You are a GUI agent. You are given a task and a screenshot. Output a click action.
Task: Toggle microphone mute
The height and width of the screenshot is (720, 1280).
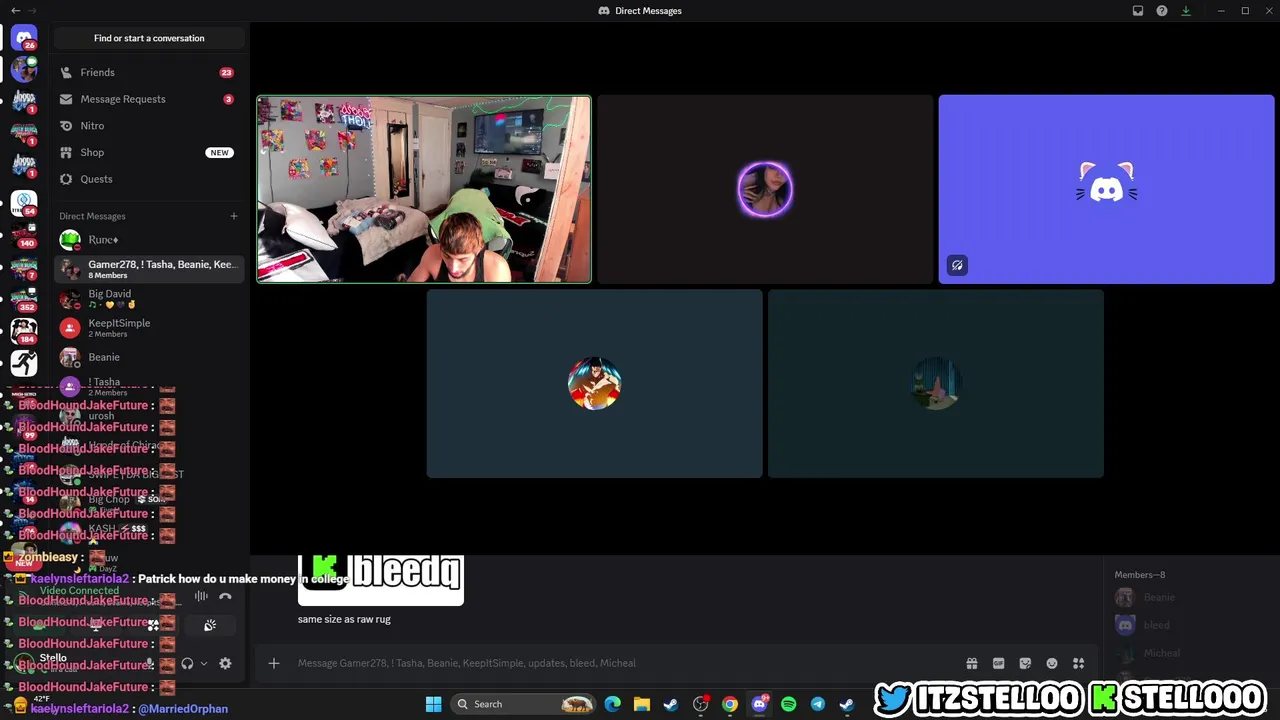(150, 663)
